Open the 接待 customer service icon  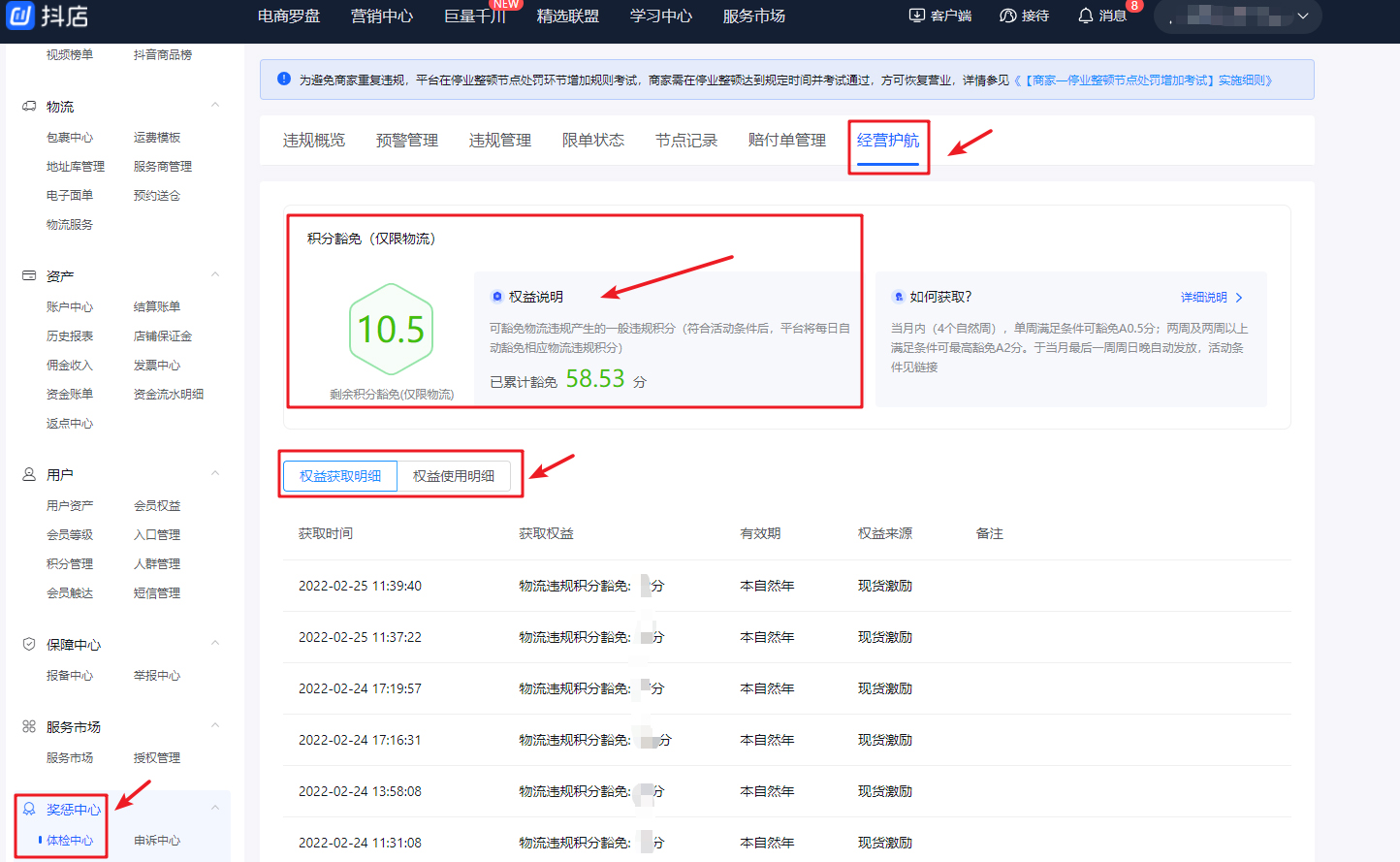pos(1008,16)
